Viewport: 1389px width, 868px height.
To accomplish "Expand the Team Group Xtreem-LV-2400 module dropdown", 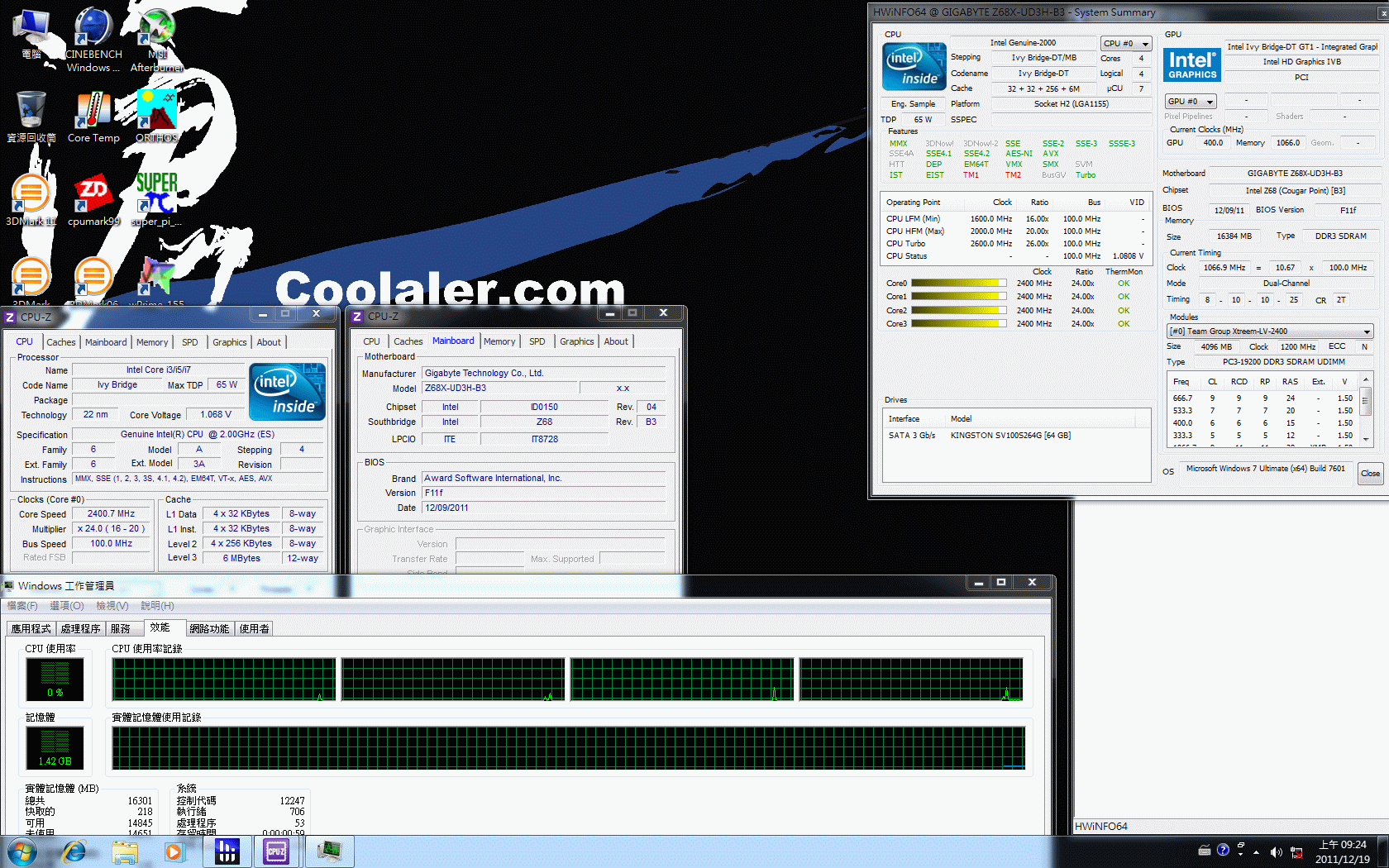I will (x=1270, y=331).
